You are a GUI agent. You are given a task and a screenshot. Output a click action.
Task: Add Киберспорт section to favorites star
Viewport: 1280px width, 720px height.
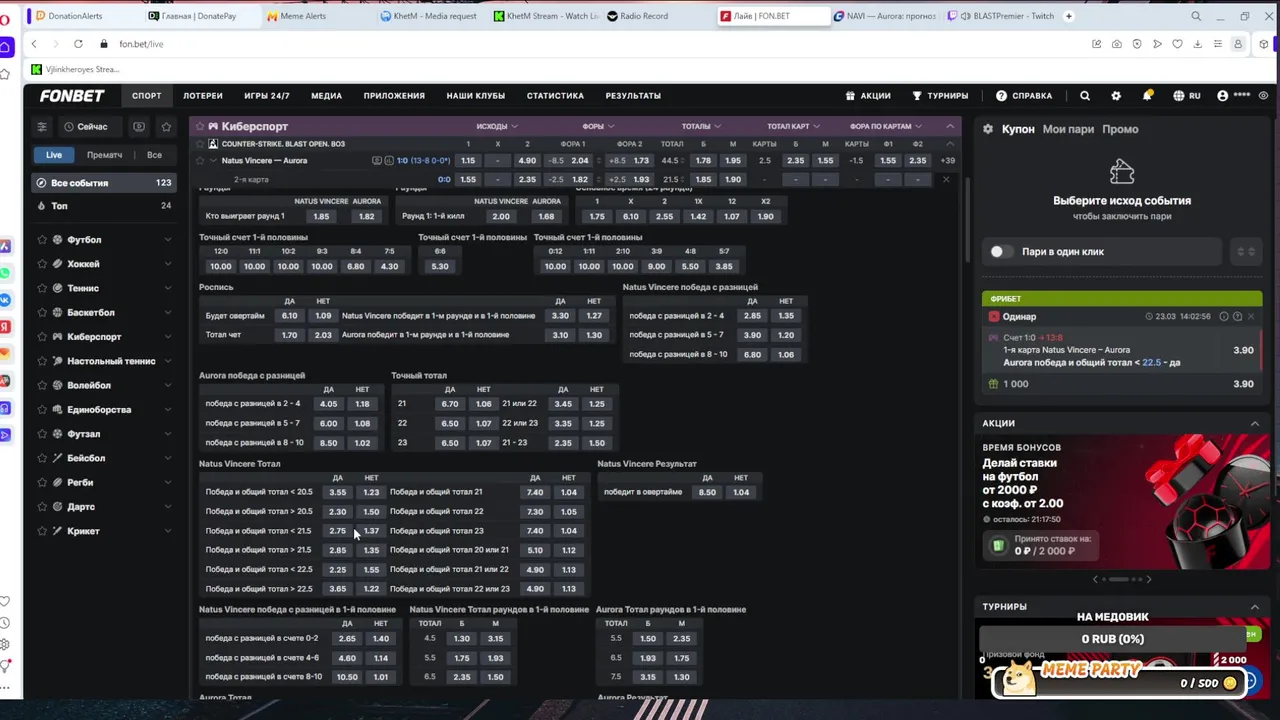click(199, 127)
